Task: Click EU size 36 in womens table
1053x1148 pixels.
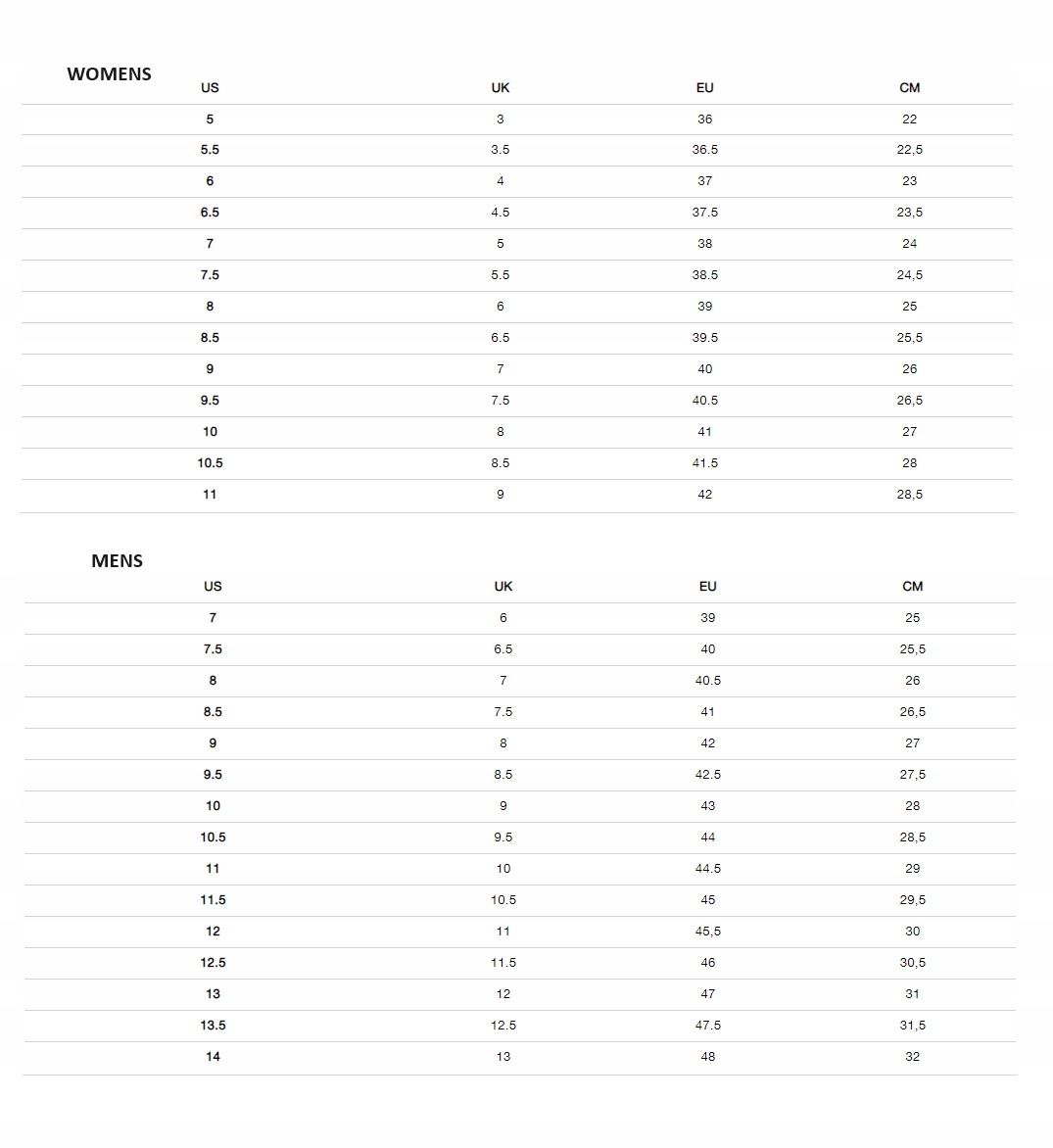Action: [x=704, y=120]
